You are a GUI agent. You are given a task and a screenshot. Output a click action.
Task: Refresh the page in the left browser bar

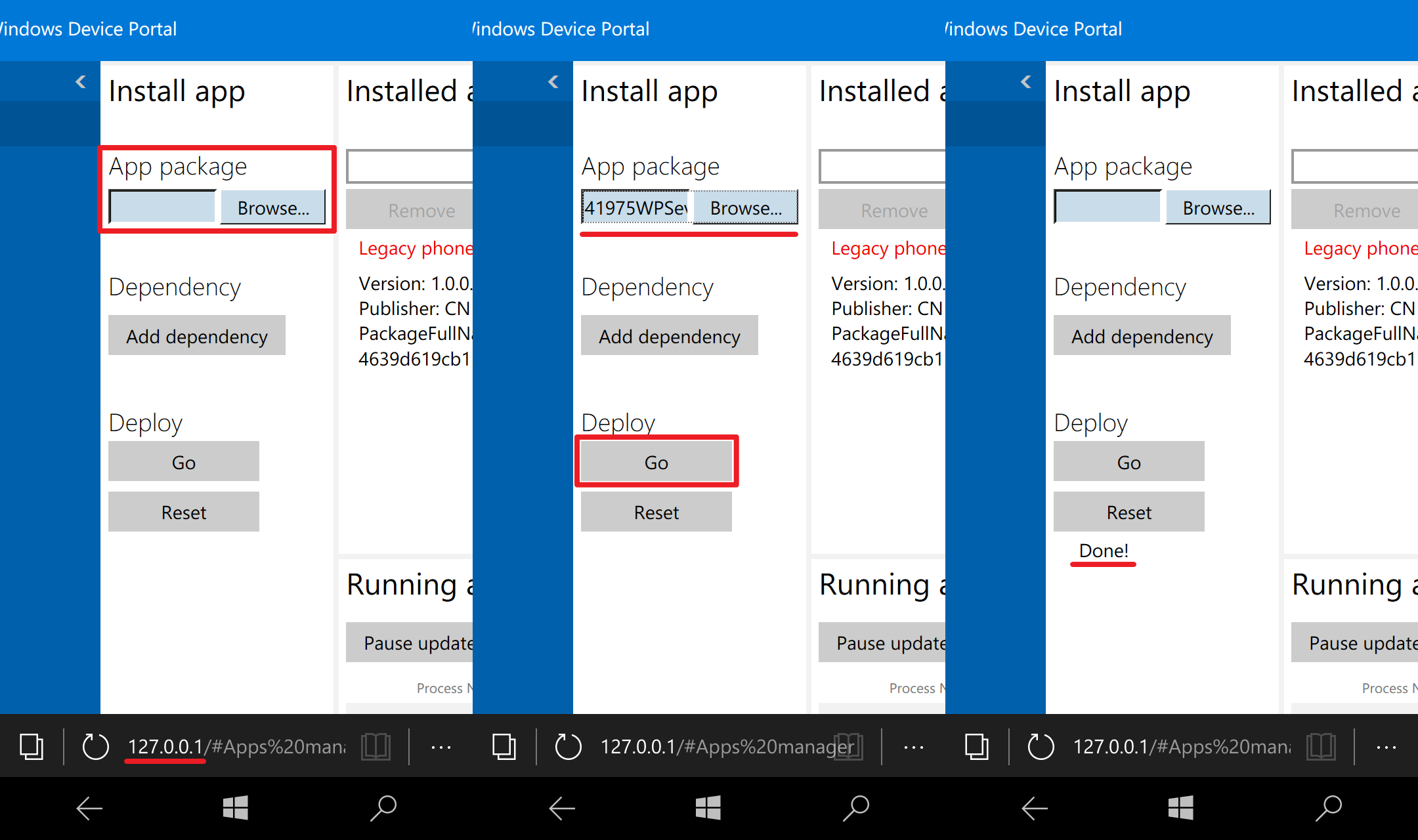point(95,747)
